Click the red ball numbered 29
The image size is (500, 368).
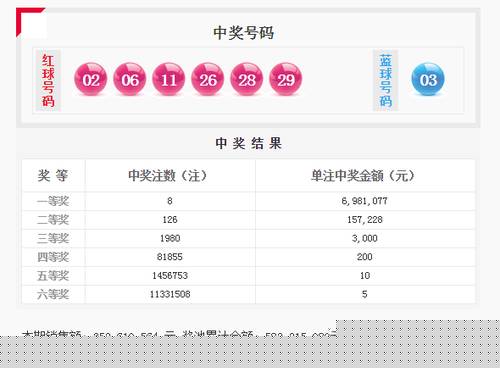click(x=286, y=79)
